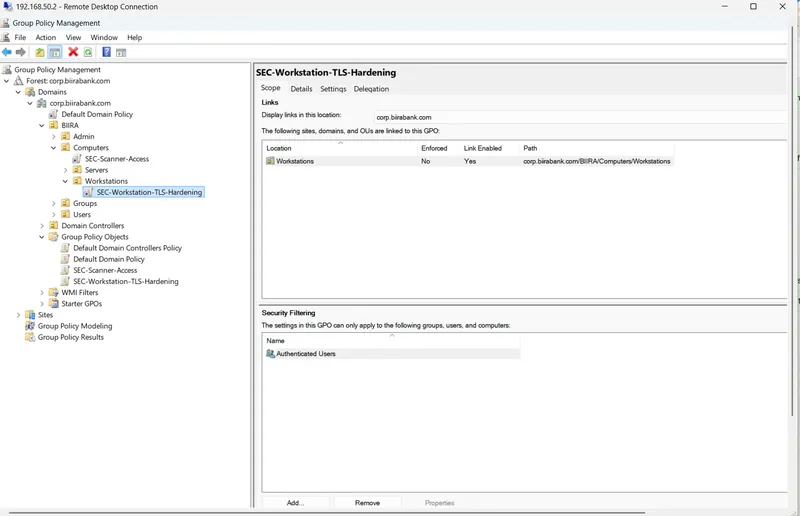800x516 pixels.
Task: Click the Group Policy Management window icon
Action: click(6, 23)
